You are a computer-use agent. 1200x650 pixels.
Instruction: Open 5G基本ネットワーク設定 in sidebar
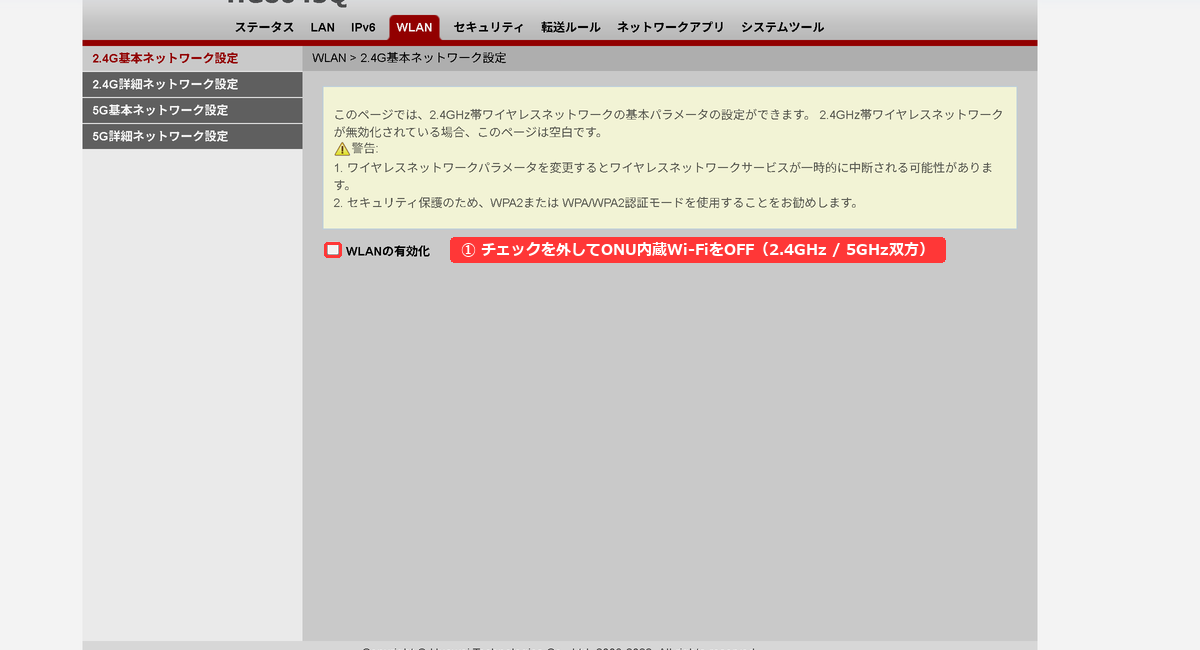(x=192, y=110)
